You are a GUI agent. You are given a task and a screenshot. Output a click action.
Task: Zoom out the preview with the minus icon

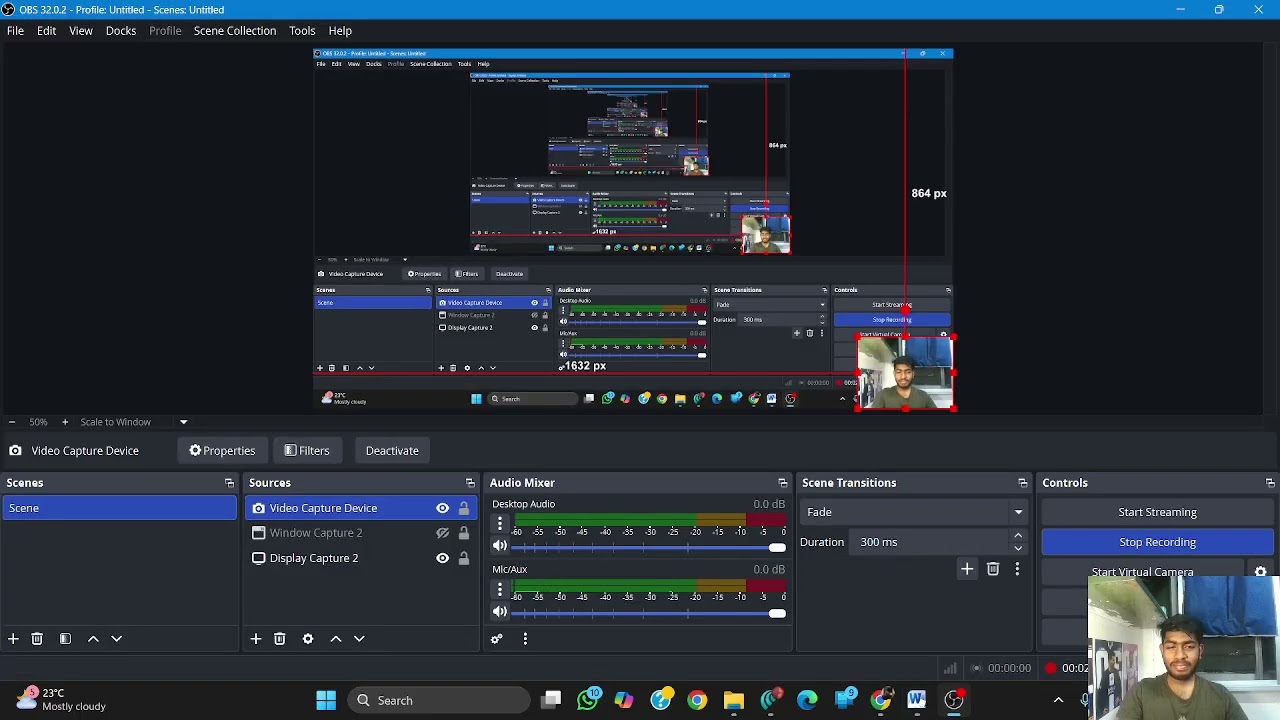pos(12,422)
